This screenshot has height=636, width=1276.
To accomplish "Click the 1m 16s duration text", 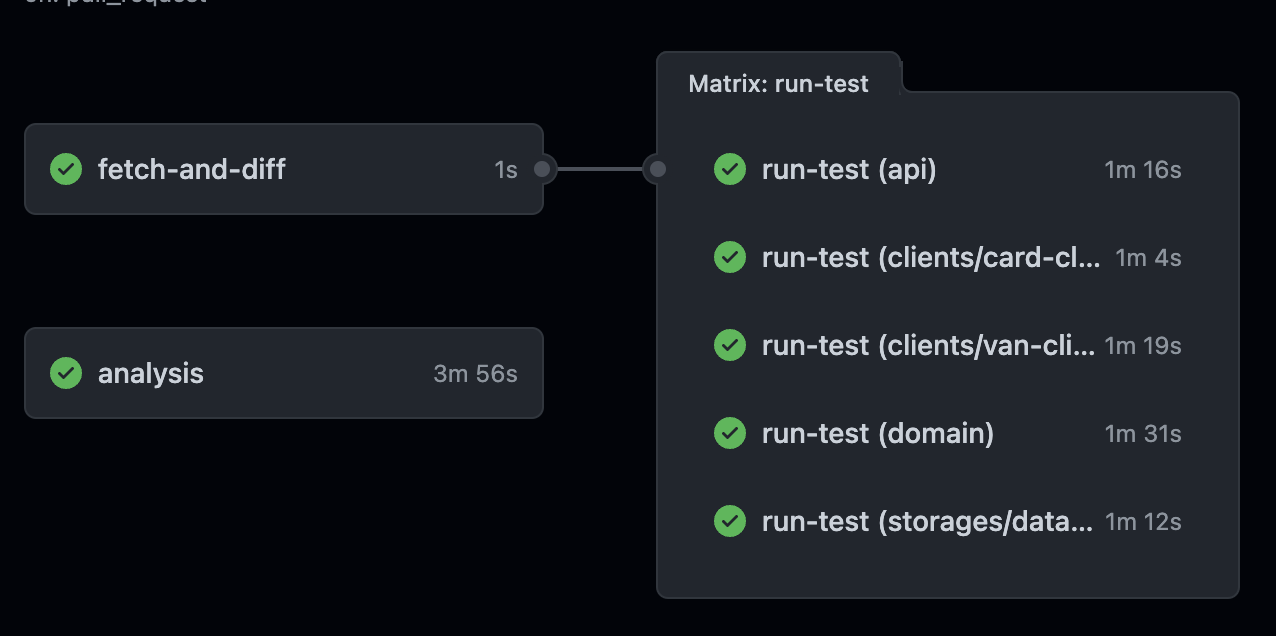I will tap(1143, 170).
